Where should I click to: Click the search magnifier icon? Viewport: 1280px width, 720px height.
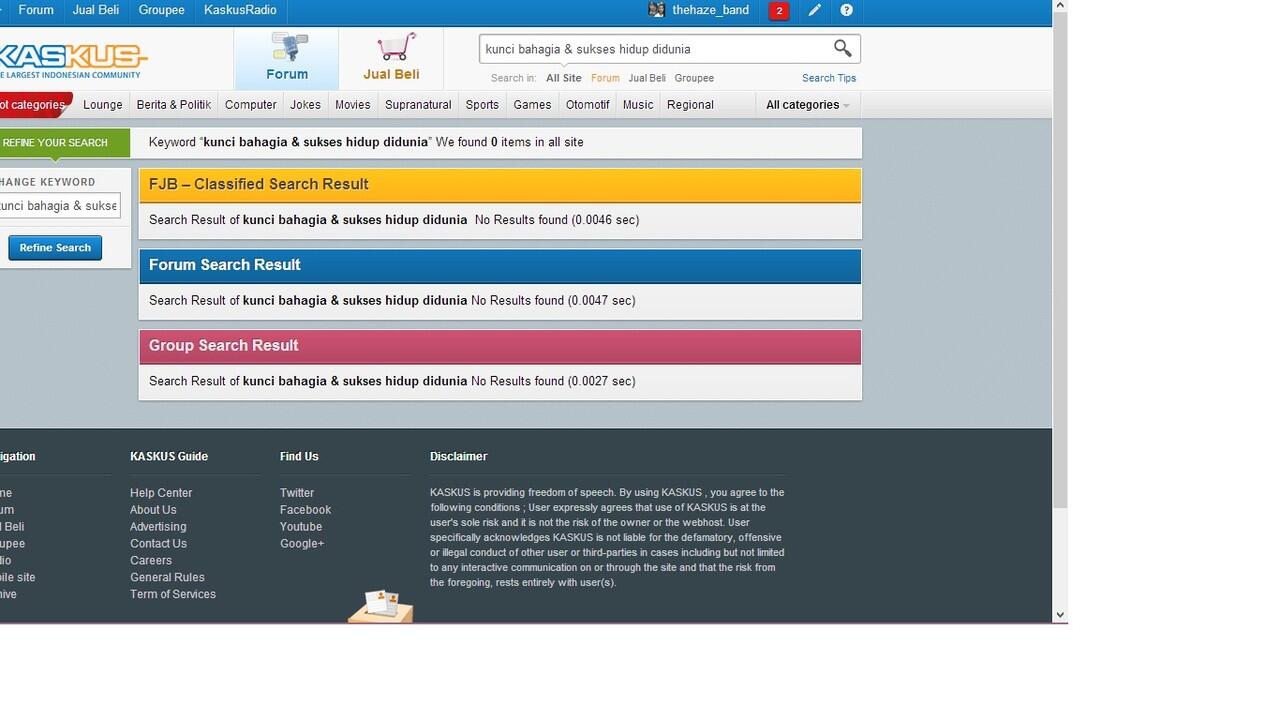pyautogui.click(x=843, y=48)
